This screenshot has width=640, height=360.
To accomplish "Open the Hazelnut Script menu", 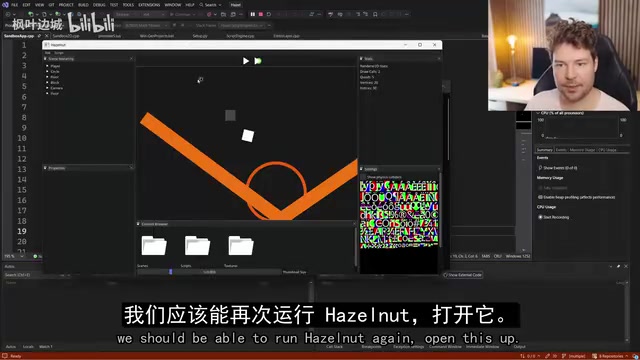I will [59, 53].
